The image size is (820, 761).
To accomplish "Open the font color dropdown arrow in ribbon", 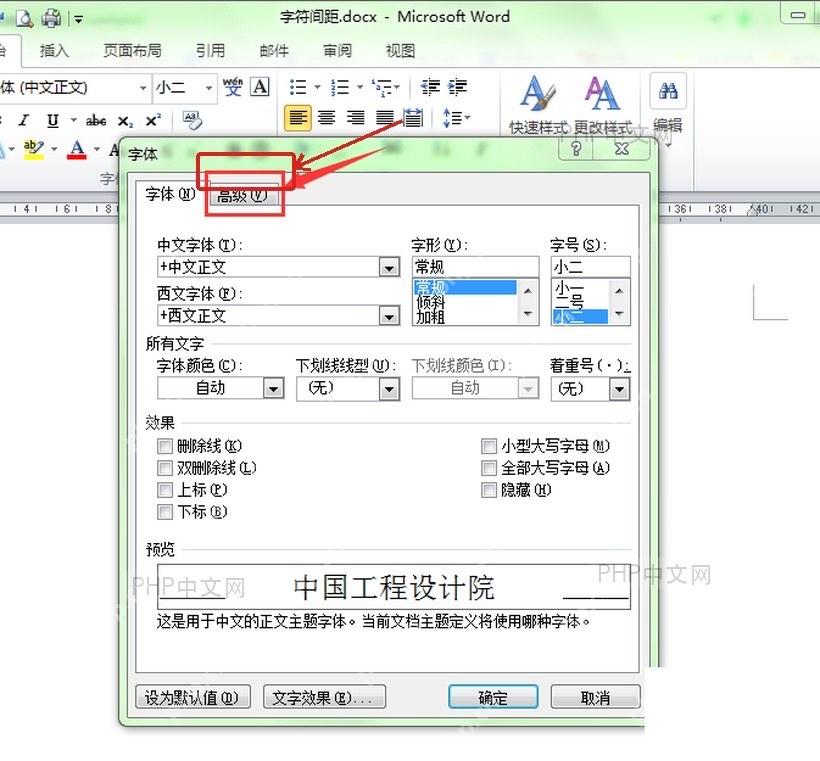I will (x=97, y=150).
